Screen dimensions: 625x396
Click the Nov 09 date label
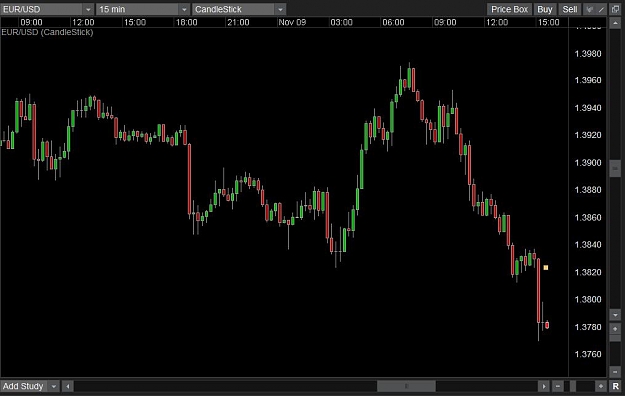tap(292, 22)
